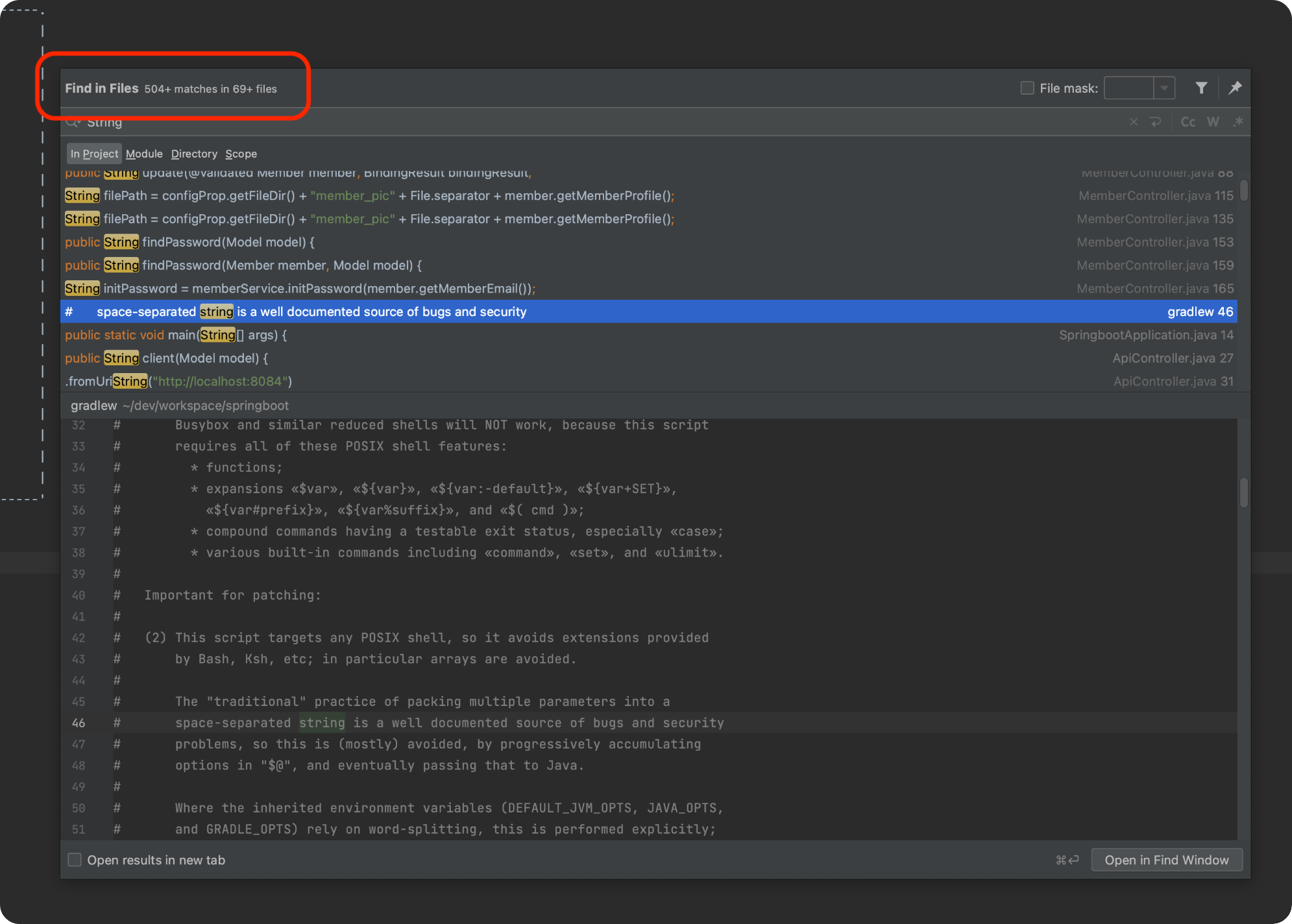
Task: Click the new line insert icon
Action: point(1156,122)
